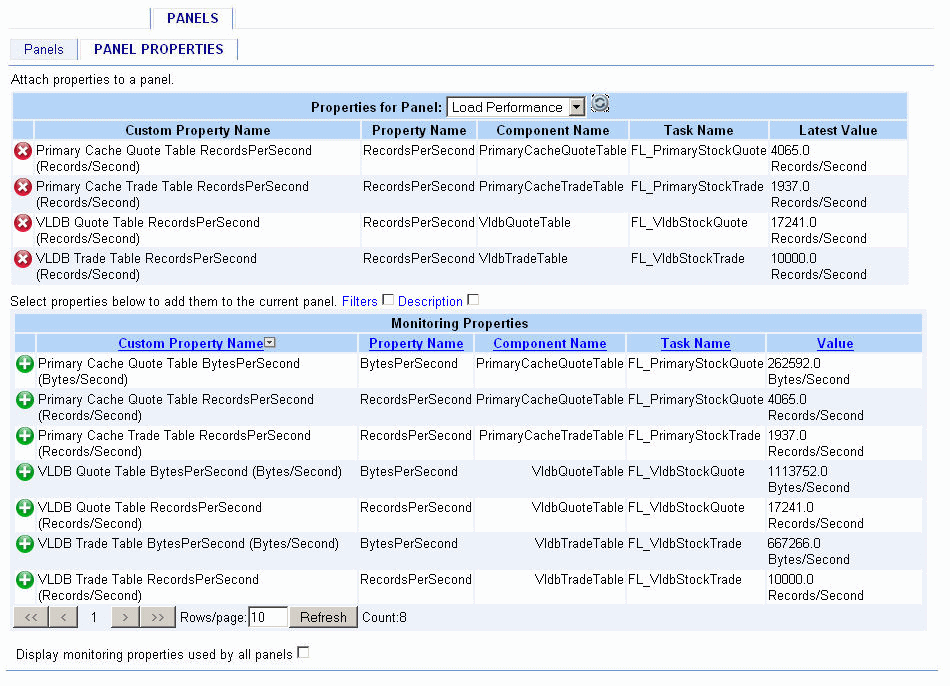Screen dimensions: 950x686
Task: Add VLDB Trade Table RecordsPerSecond property
Action: click(x=25, y=580)
